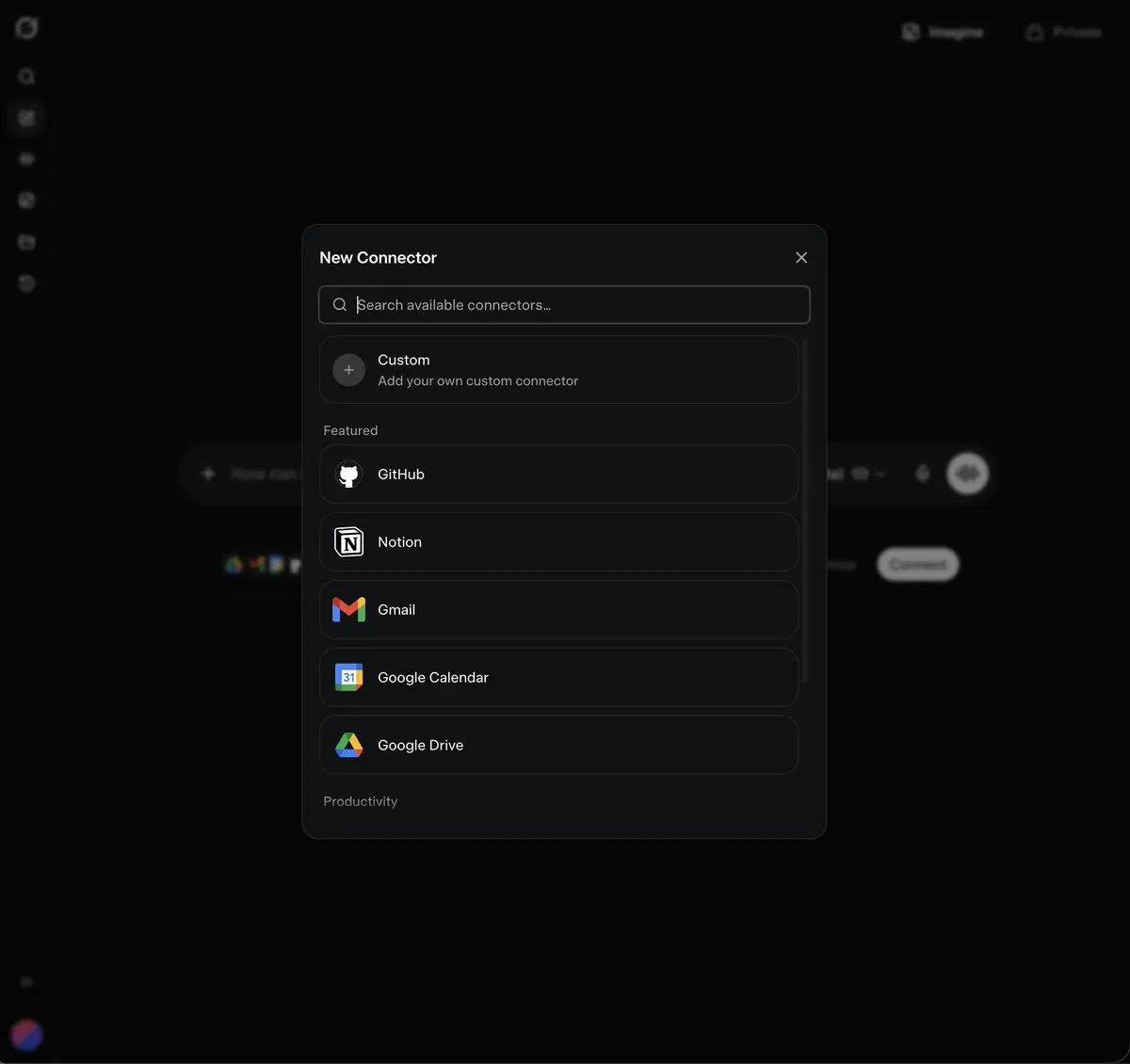
Task: Choose the GitHub connector row
Action: [x=558, y=475]
